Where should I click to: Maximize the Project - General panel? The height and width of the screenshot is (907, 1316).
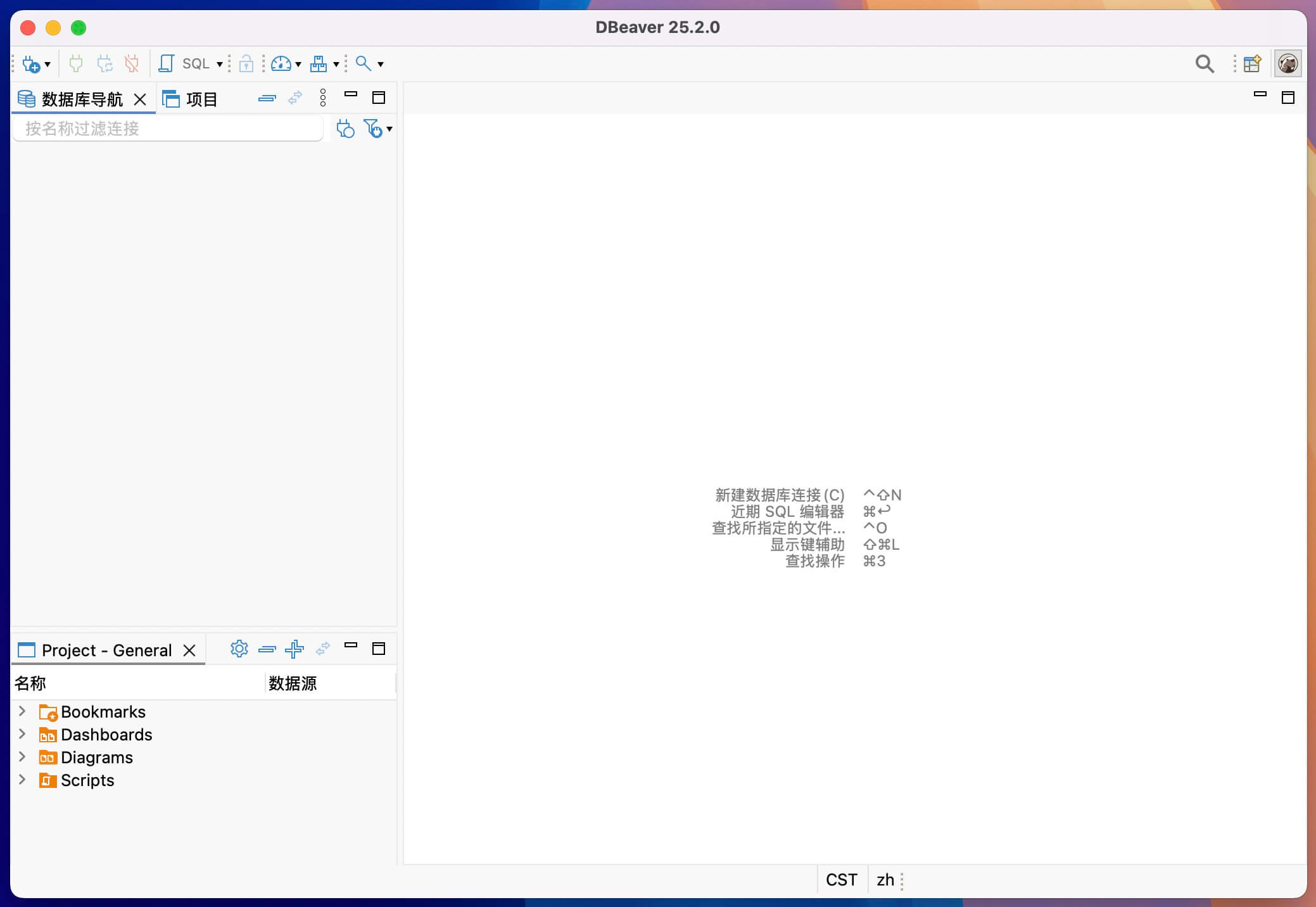pyautogui.click(x=379, y=649)
